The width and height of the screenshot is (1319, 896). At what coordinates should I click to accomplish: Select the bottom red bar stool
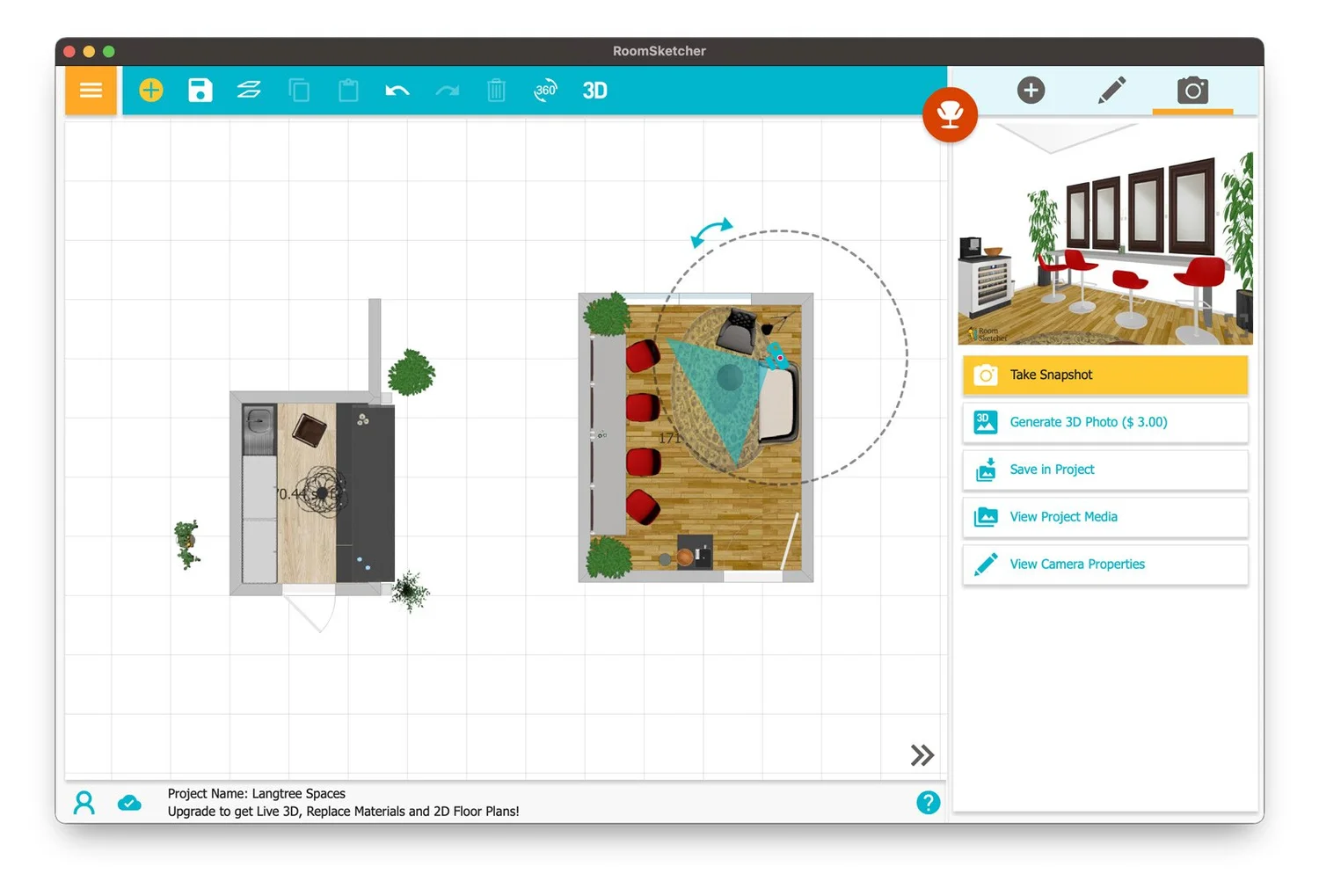642,507
